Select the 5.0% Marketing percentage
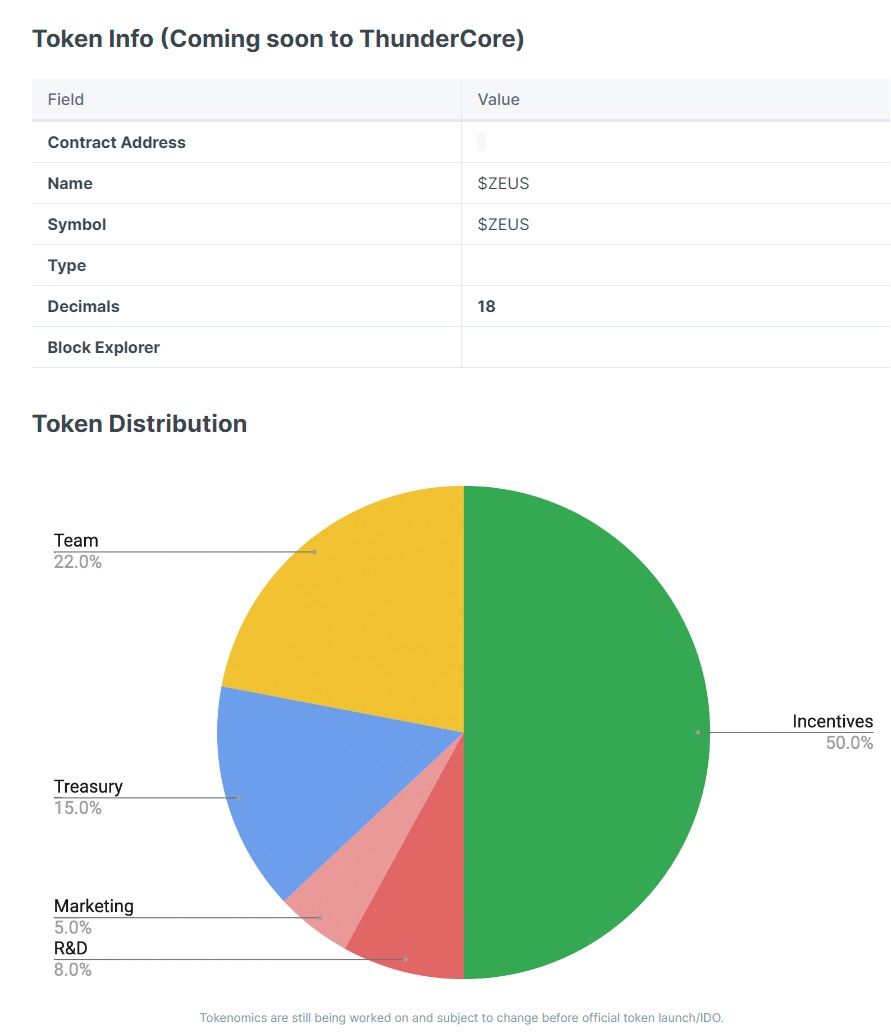 (x=73, y=927)
